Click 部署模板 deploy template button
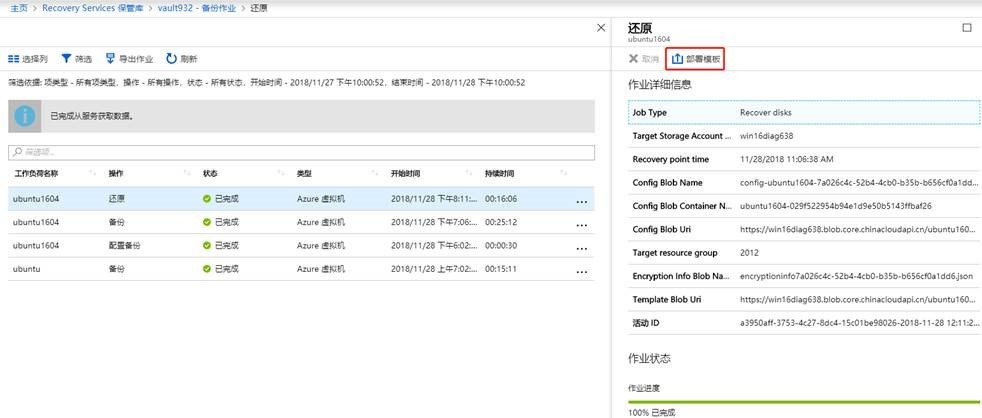Viewport: 982px width, 418px height. pyautogui.click(x=695, y=59)
